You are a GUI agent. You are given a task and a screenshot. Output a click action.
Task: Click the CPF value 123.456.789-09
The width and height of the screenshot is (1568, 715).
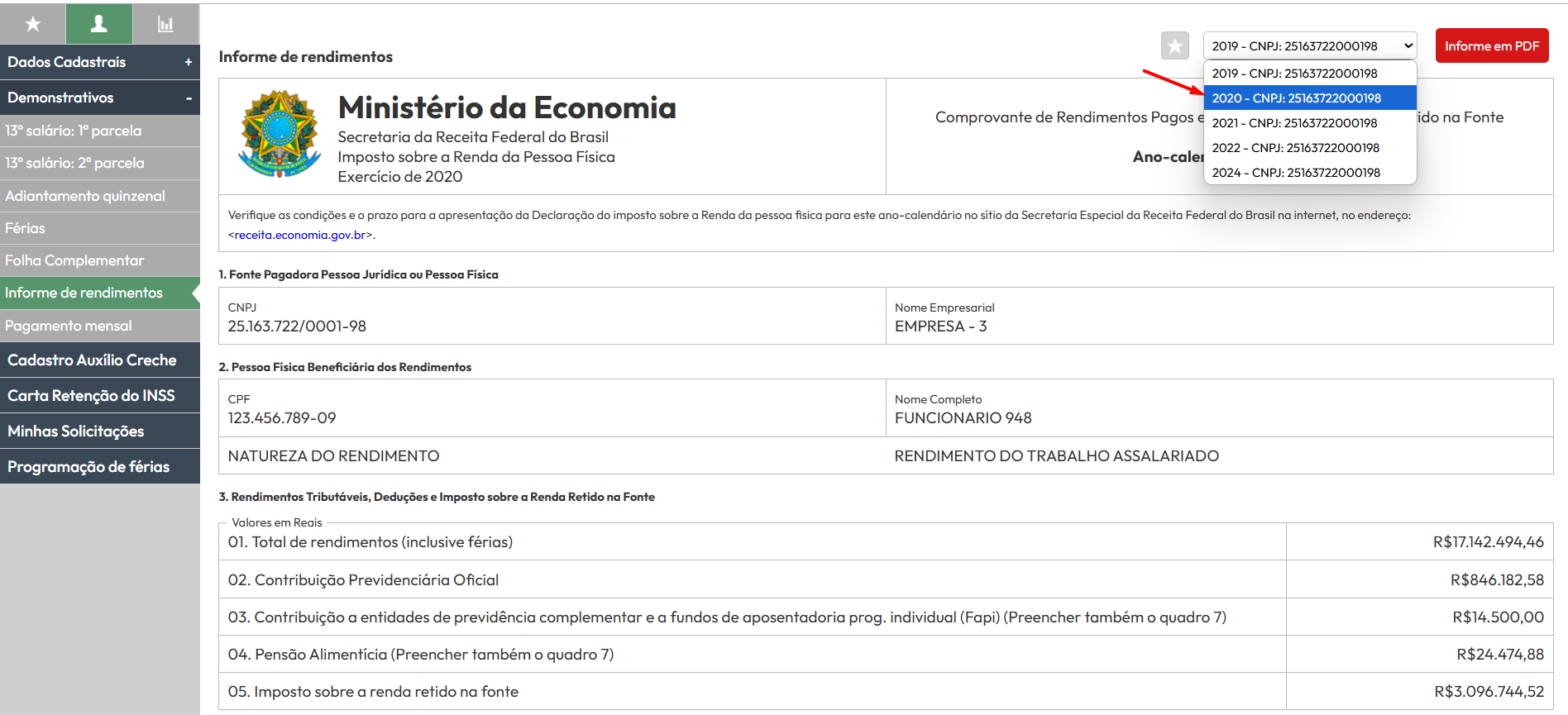point(282,418)
